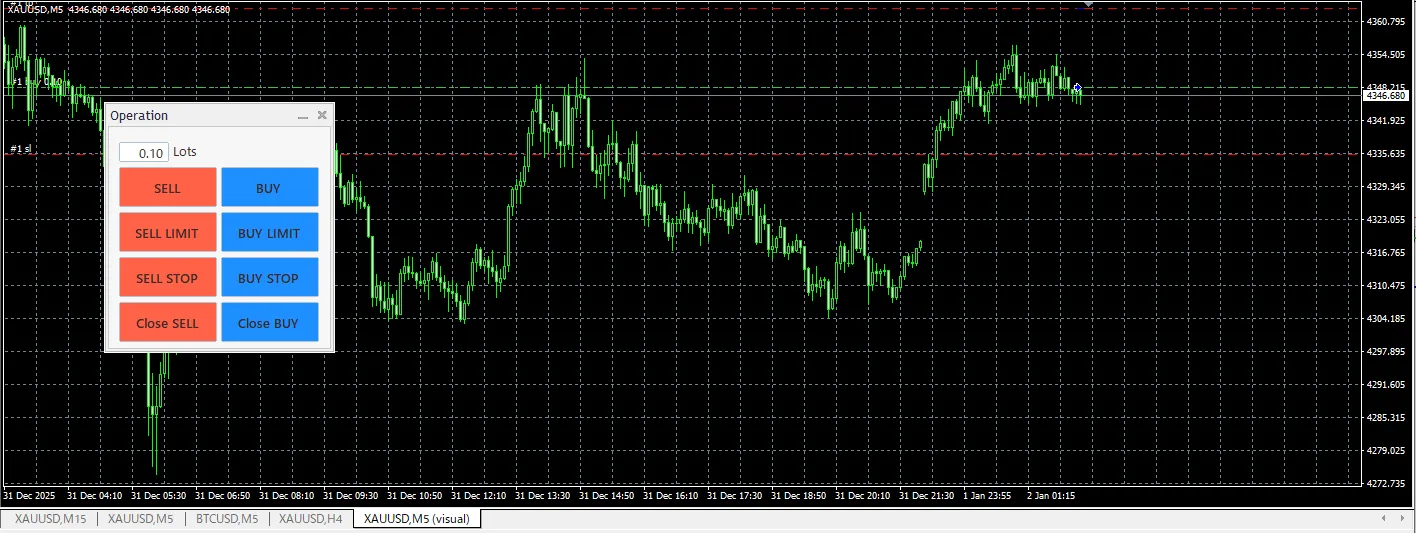Click the '31 Dec 2025' time label
The height and width of the screenshot is (533, 1416).
pyautogui.click(x=30, y=495)
